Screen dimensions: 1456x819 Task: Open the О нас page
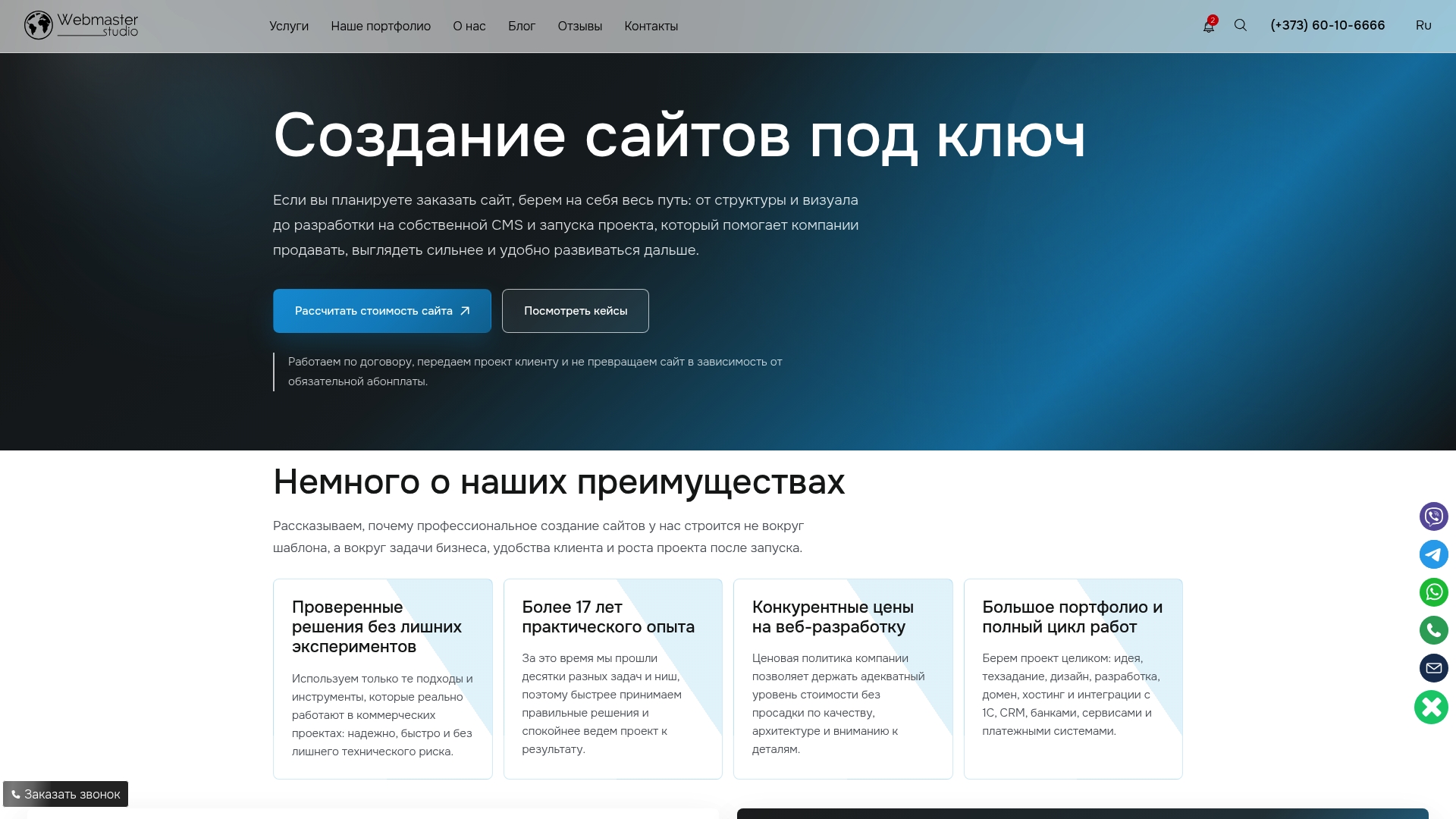point(468,26)
